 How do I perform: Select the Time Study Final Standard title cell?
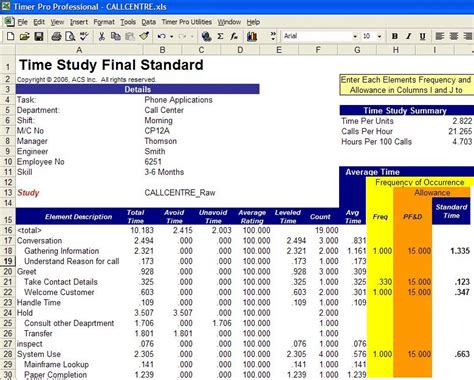click(x=111, y=65)
